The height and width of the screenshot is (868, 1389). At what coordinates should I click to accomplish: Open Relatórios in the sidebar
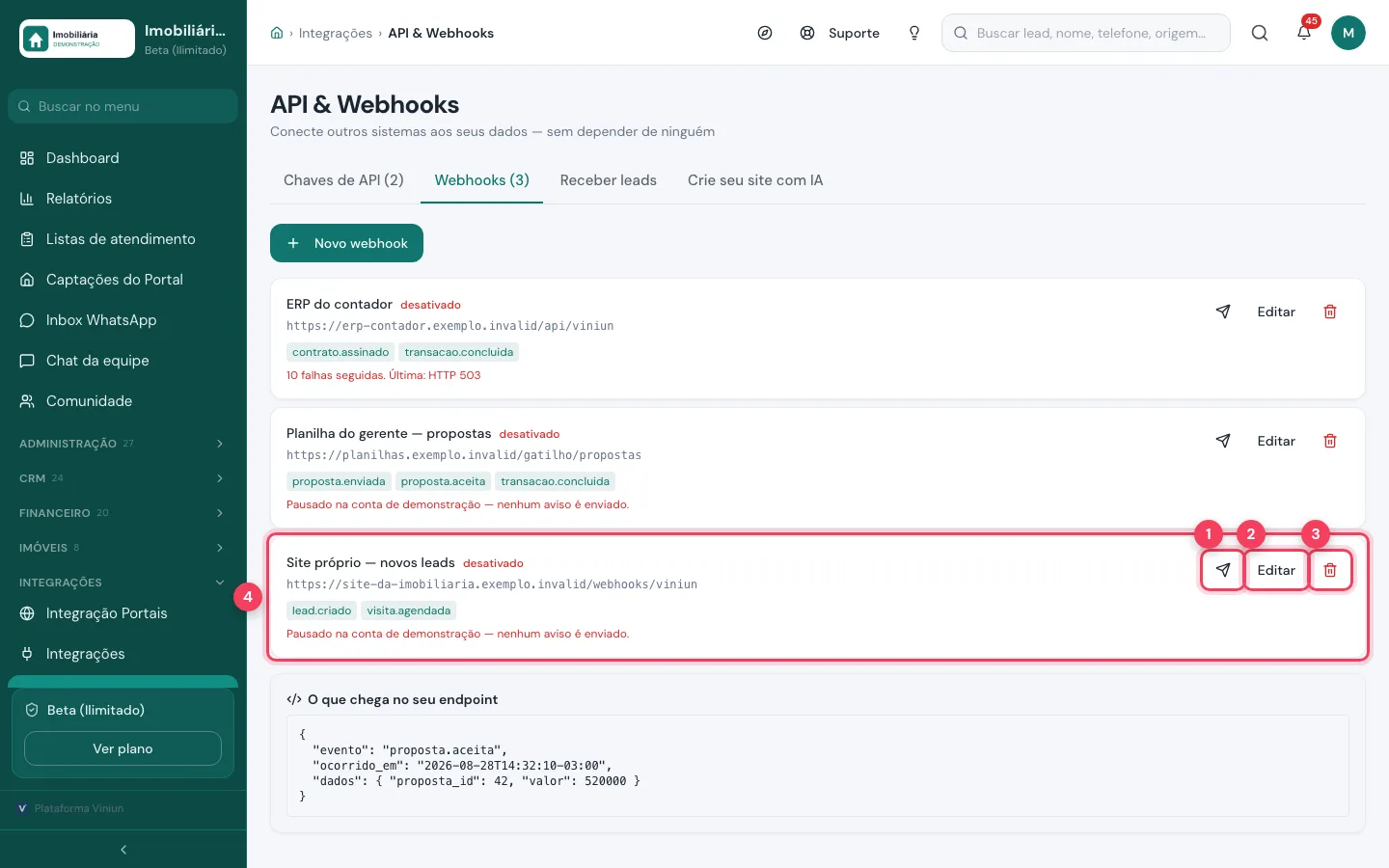click(123, 199)
